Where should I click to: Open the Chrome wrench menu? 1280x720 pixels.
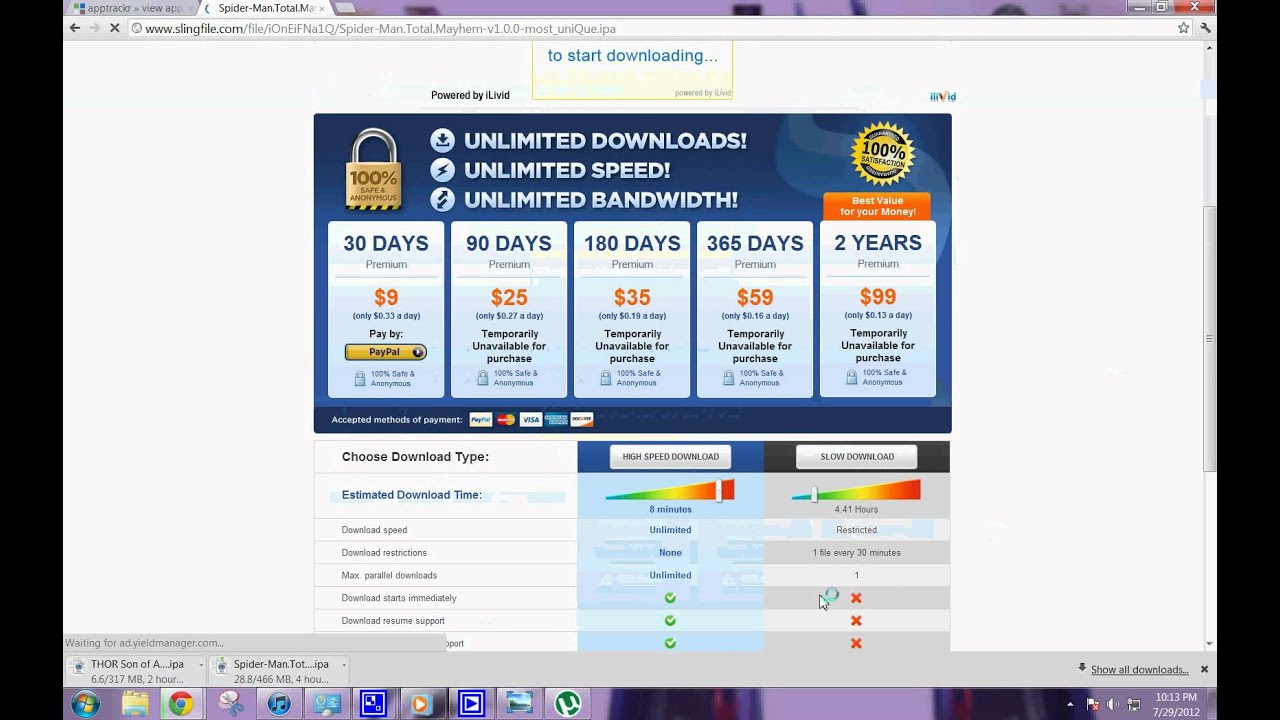[x=1206, y=28]
